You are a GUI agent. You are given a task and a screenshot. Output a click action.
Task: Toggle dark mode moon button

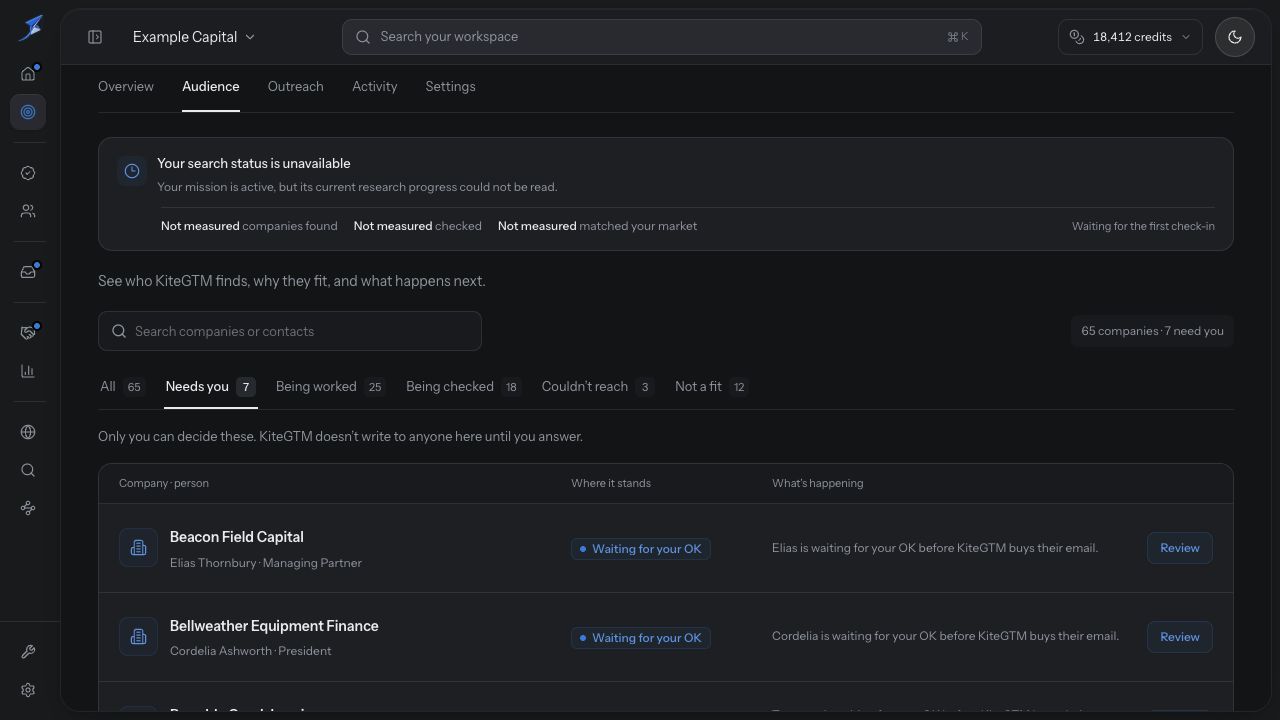(1235, 37)
